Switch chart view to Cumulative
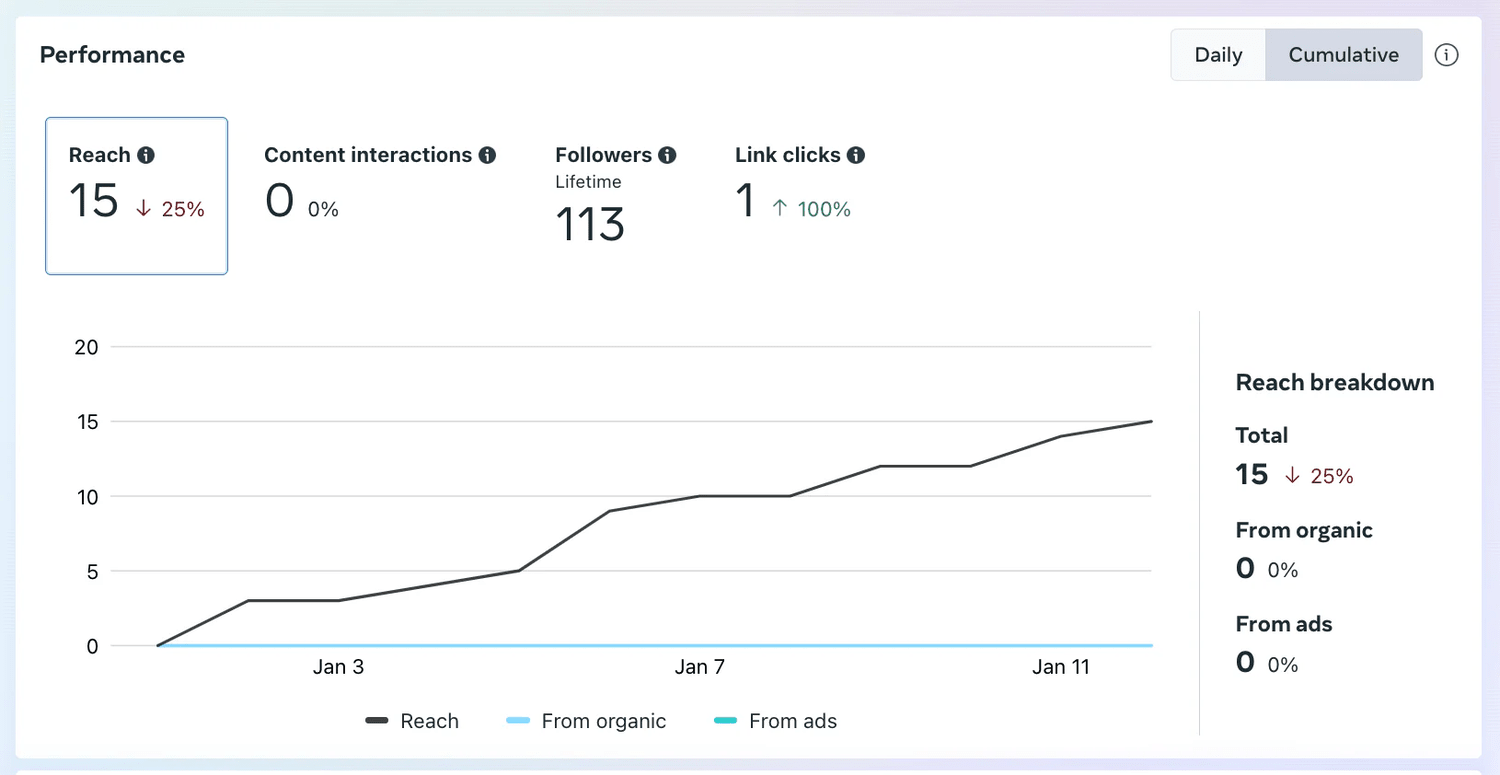This screenshot has width=1500, height=775. [1343, 55]
